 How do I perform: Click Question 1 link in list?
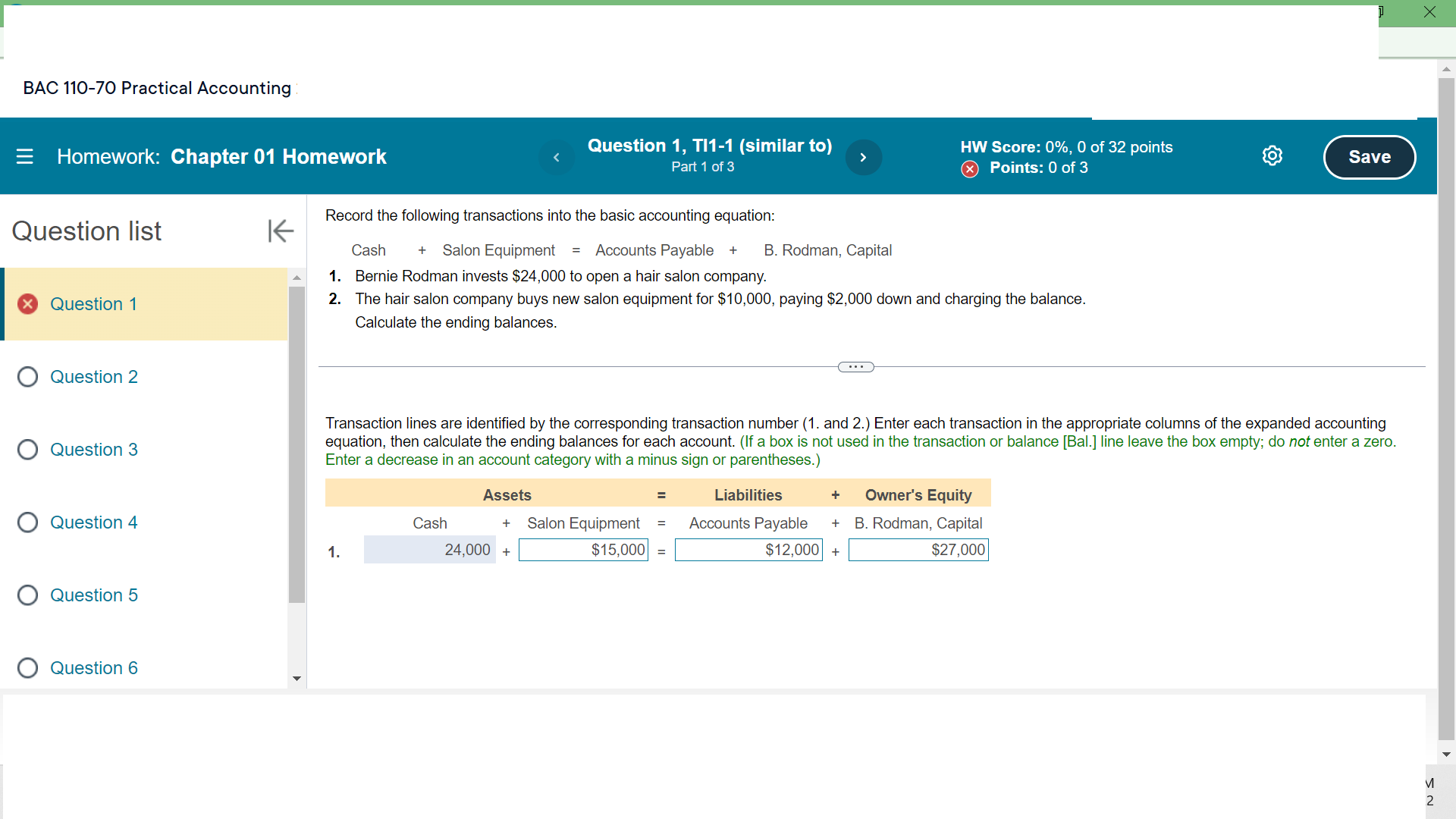(93, 304)
